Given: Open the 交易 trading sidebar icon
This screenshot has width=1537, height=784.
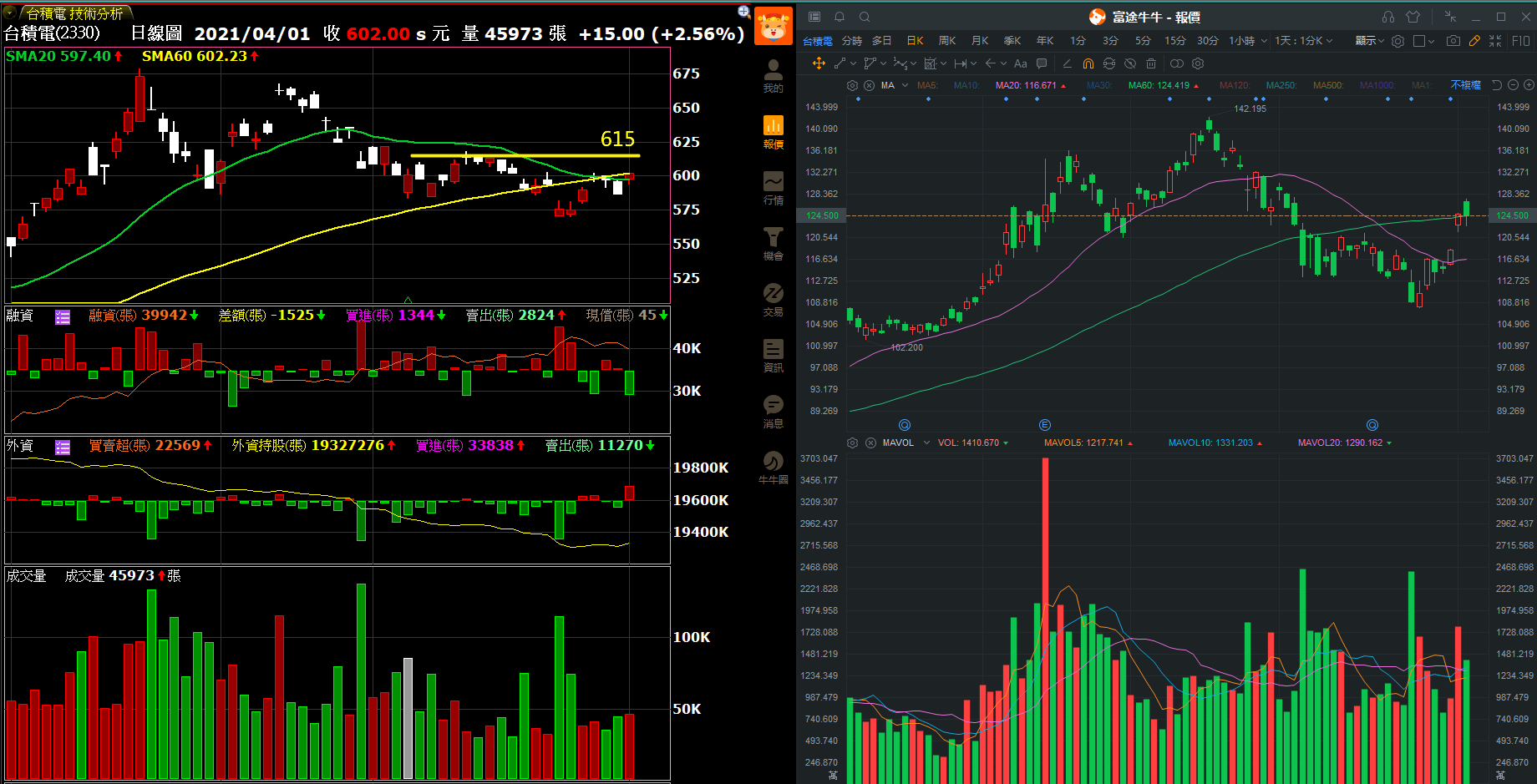Looking at the screenshot, I should [774, 299].
